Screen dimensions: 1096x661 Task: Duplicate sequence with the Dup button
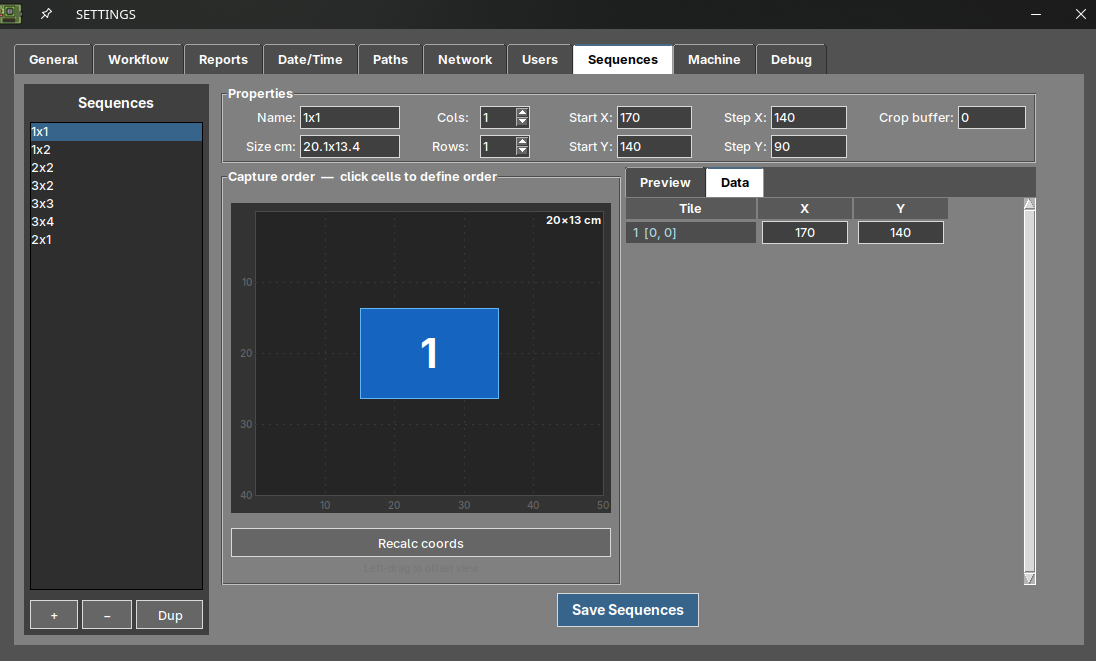pyautogui.click(x=170, y=615)
